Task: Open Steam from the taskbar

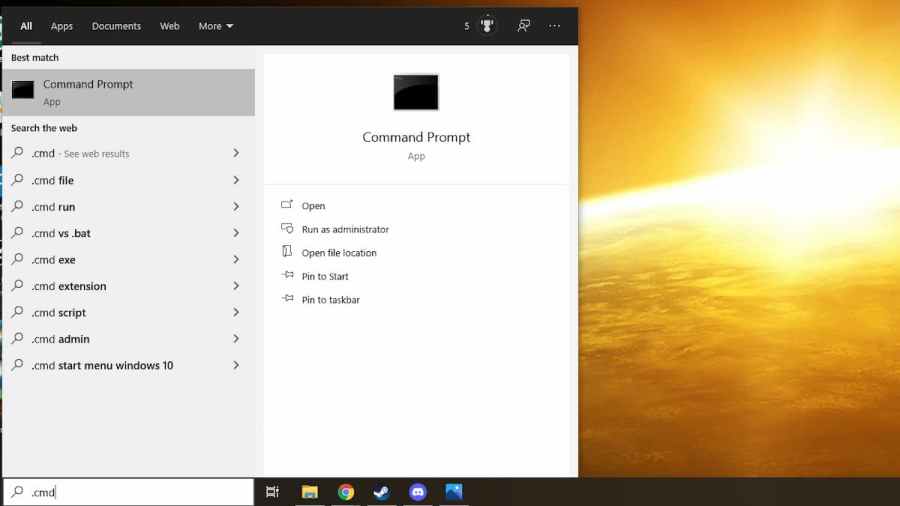Action: tap(382, 492)
